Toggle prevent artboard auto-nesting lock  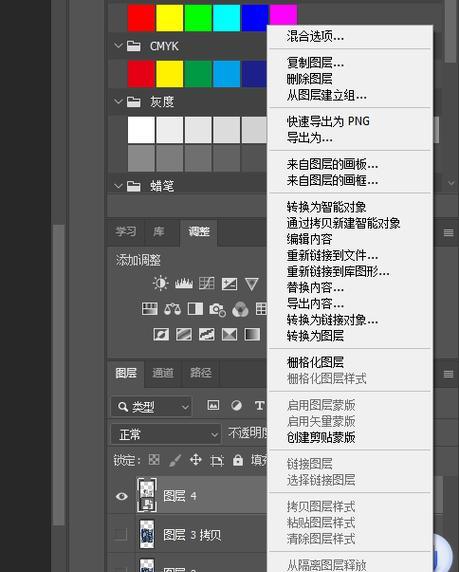tap(217, 461)
